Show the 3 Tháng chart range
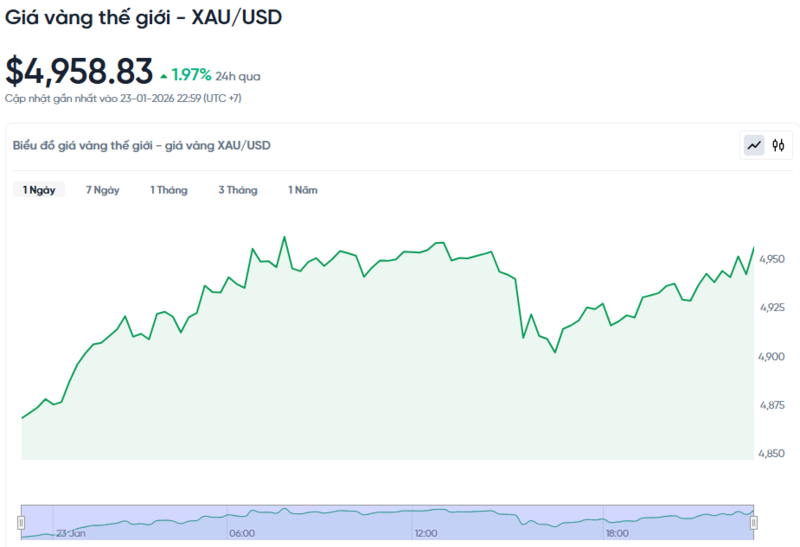Viewport: 800px width, 547px height. pyautogui.click(x=237, y=190)
